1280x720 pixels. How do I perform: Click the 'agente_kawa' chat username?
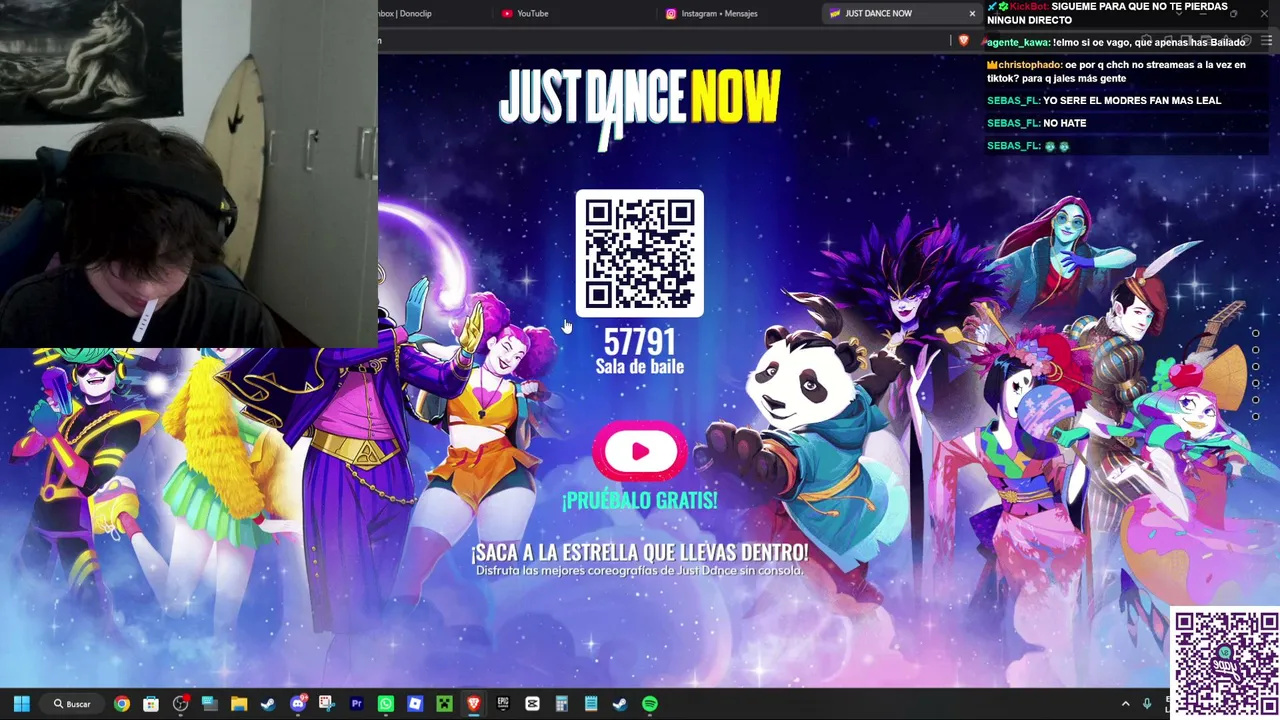(x=1018, y=43)
